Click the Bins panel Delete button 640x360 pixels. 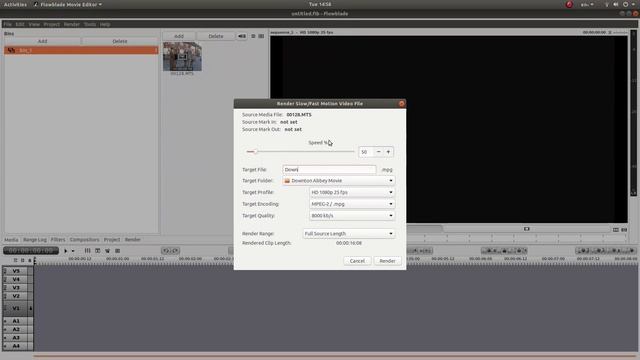120,41
